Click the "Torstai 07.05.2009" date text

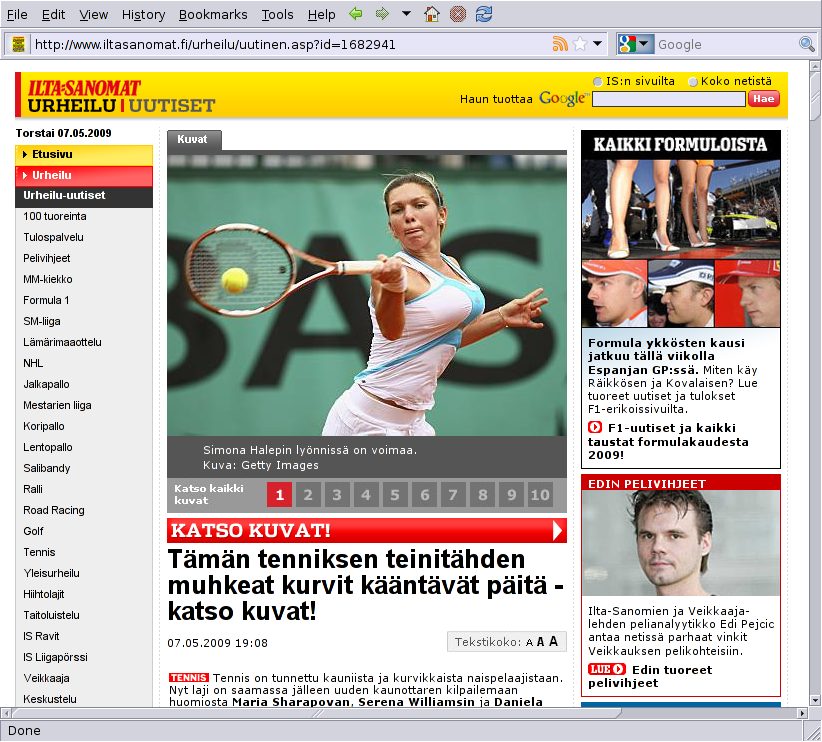click(63, 133)
